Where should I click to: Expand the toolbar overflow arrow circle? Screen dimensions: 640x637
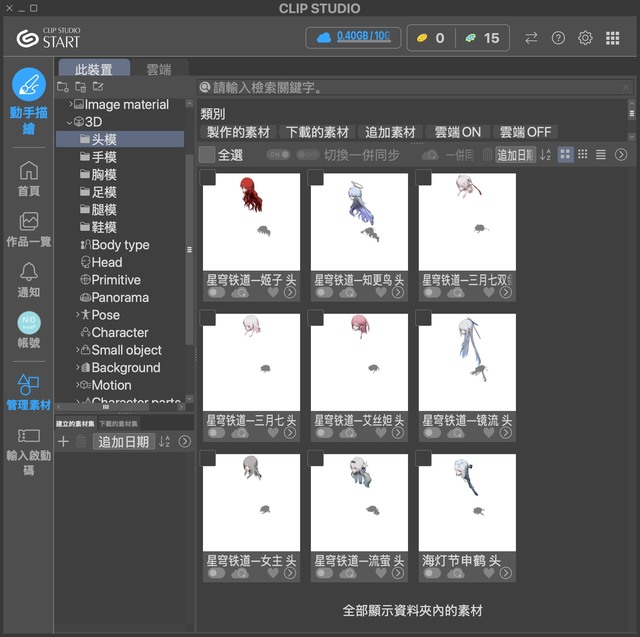tap(621, 155)
